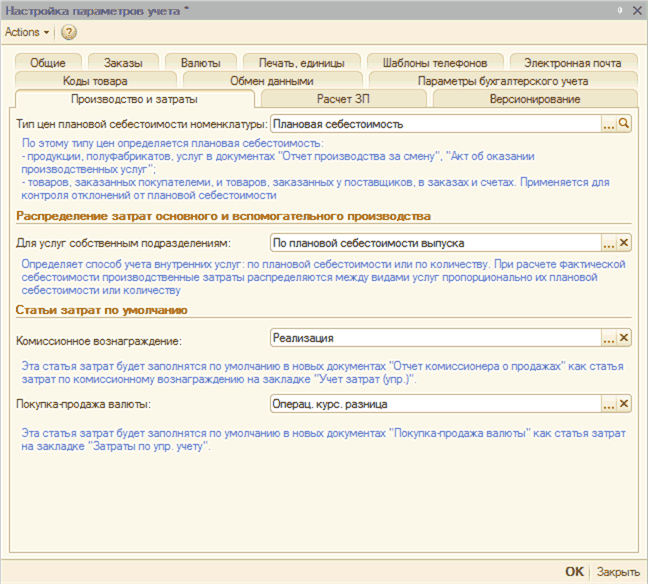Clear the Комиссионное вознаграждение field

pyautogui.click(x=625, y=339)
